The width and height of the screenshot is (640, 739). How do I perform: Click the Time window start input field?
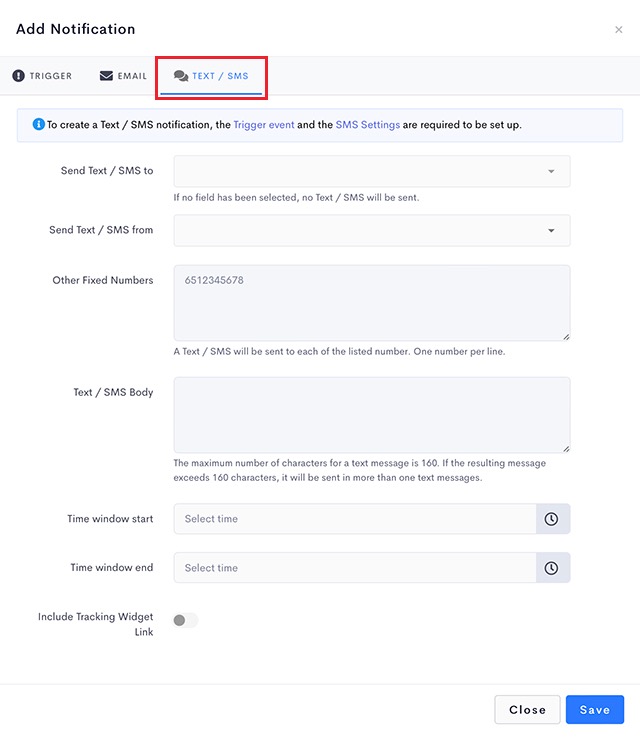pyautogui.click(x=355, y=519)
